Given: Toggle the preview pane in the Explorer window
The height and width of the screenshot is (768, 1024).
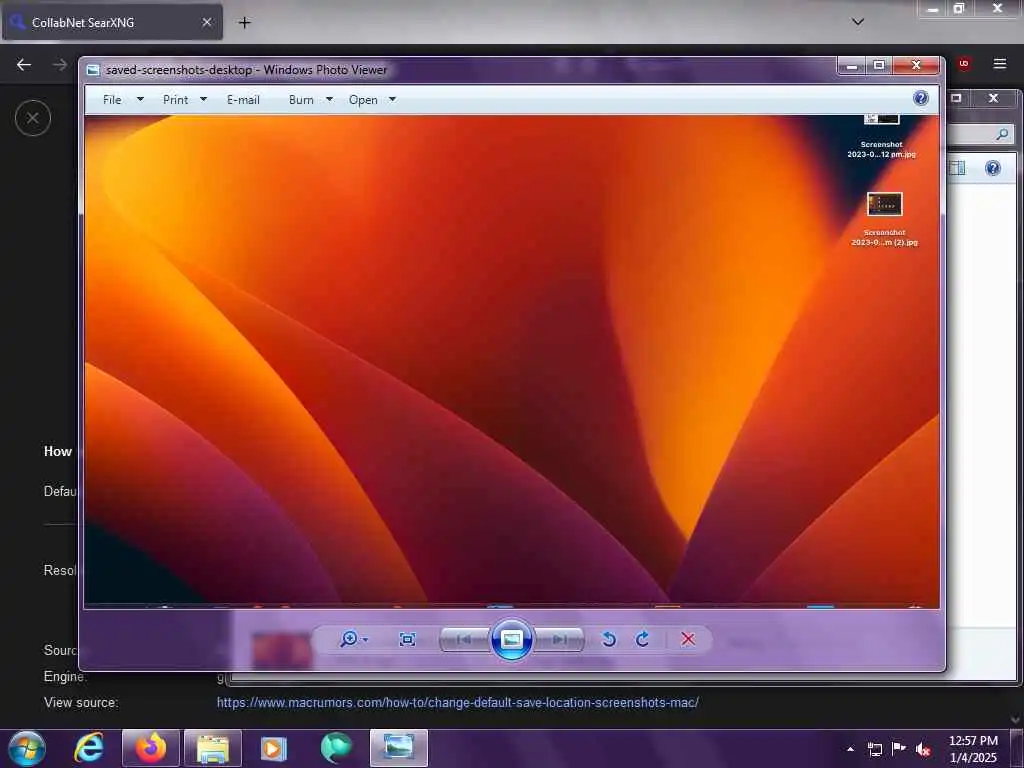Looking at the screenshot, I should pos(957,168).
